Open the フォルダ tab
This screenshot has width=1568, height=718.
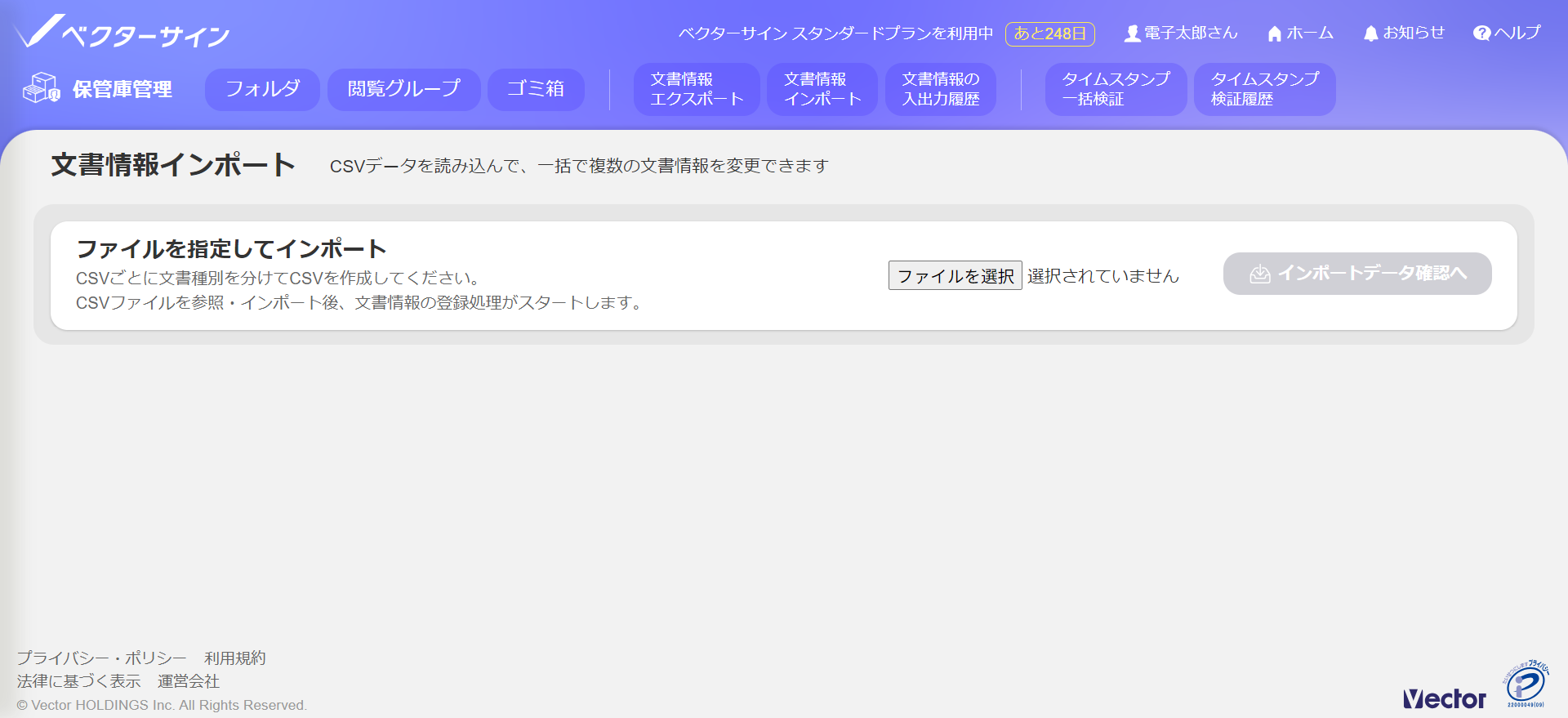[262, 89]
